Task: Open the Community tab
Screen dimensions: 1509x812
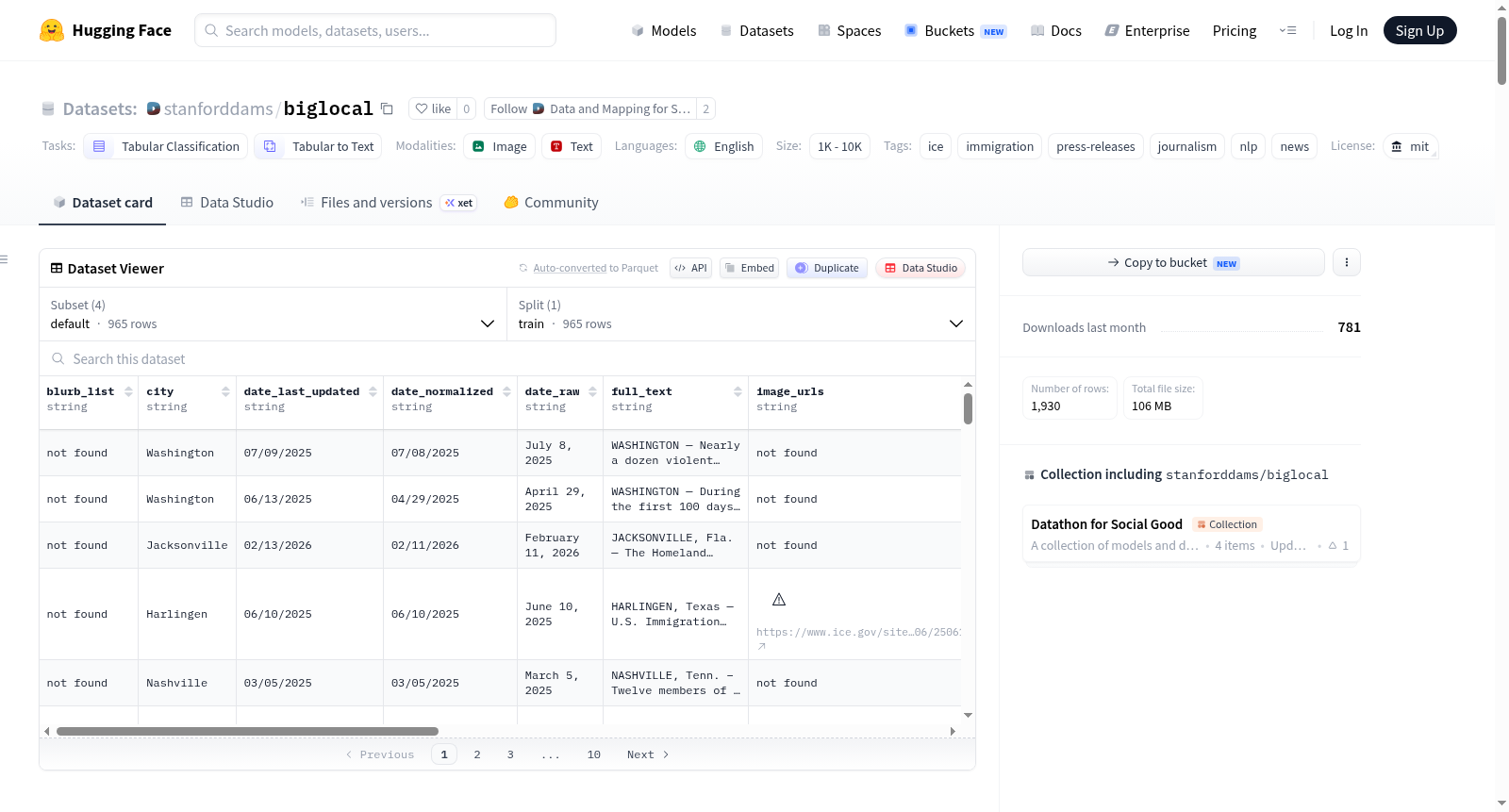Action: click(x=551, y=203)
